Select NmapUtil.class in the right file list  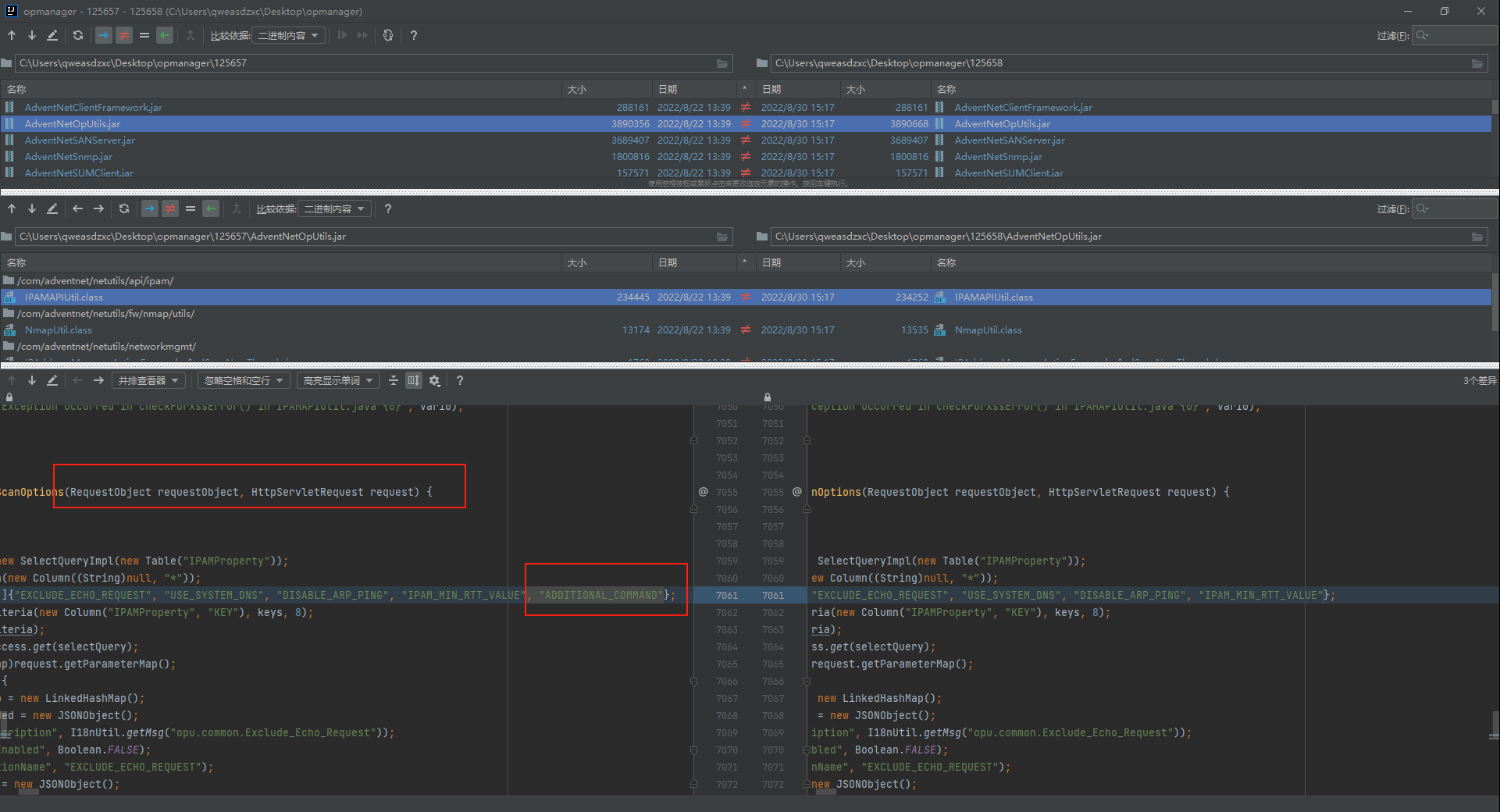(988, 330)
